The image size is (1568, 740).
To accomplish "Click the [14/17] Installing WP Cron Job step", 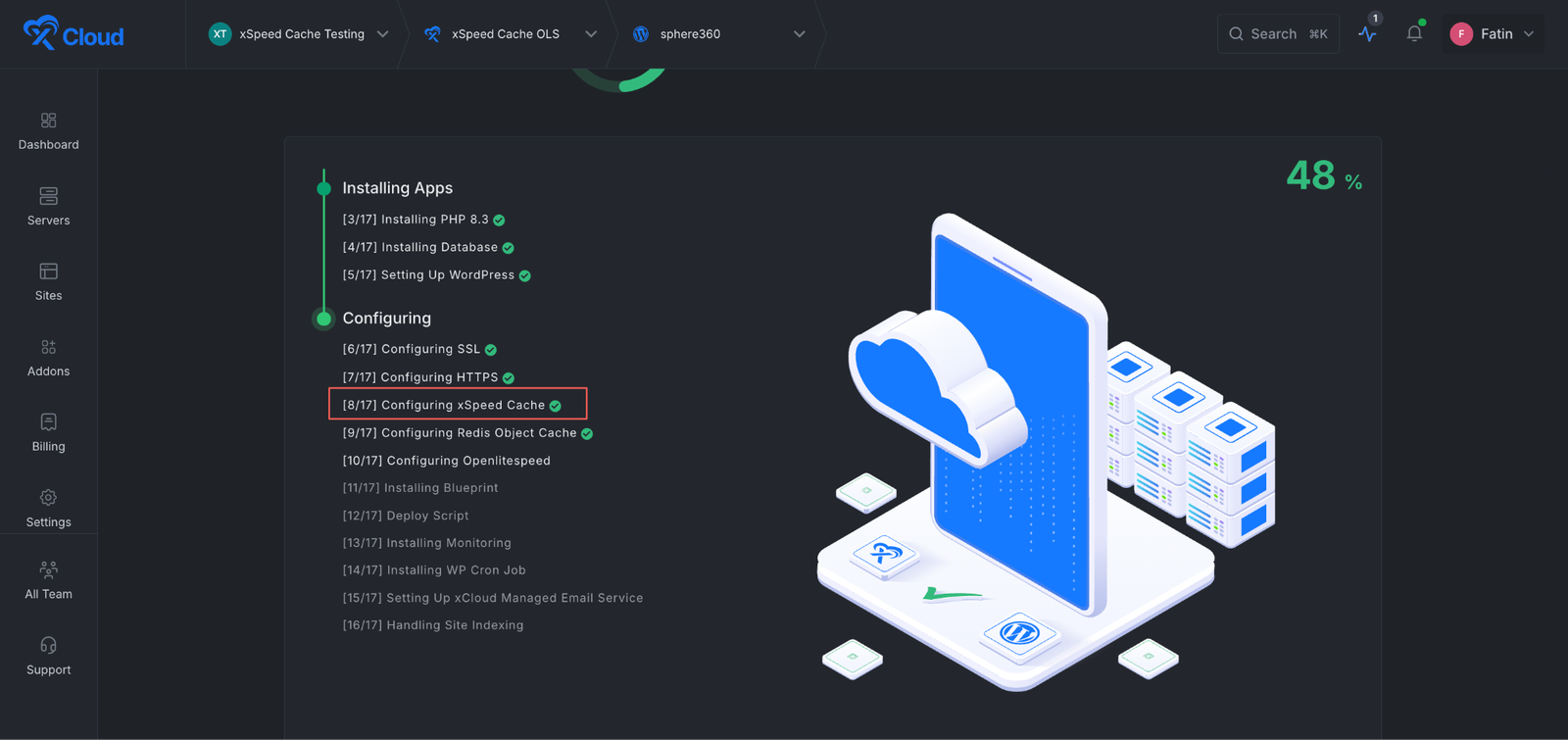I will point(434,570).
